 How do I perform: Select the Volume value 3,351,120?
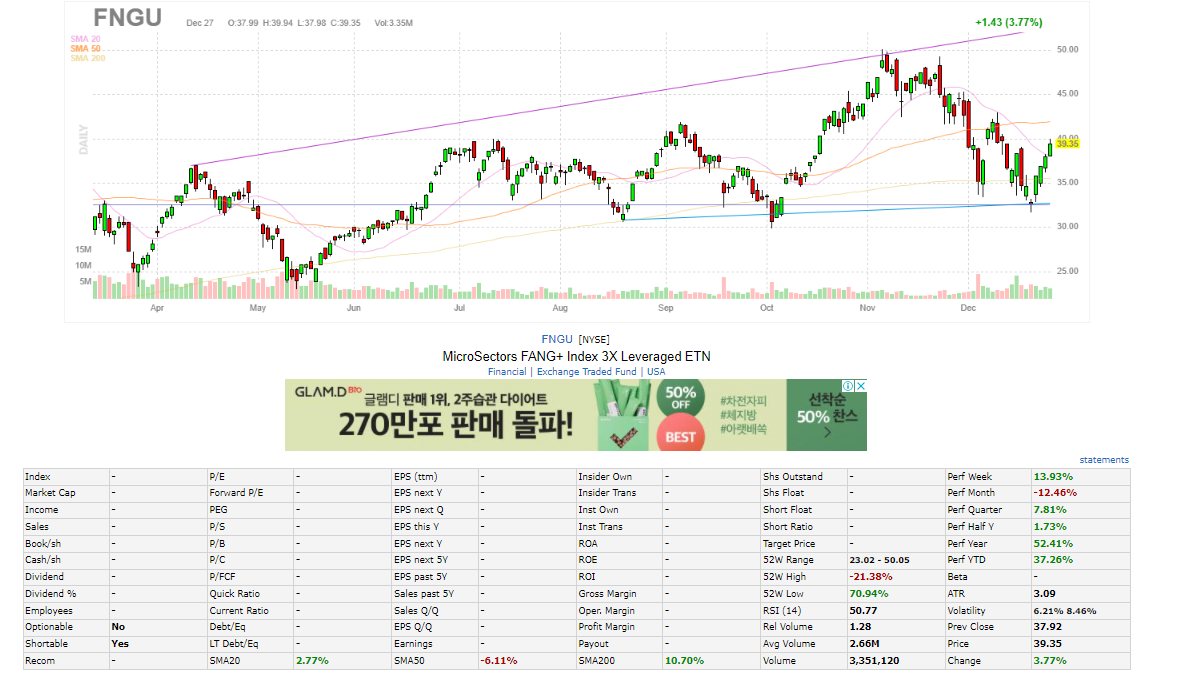(x=874, y=661)
